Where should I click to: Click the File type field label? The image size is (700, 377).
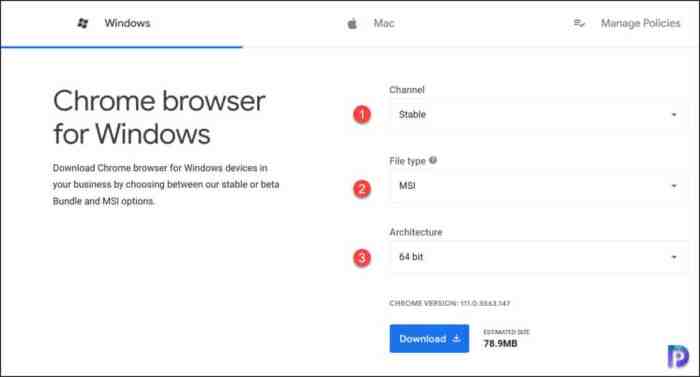click(408, 161)
